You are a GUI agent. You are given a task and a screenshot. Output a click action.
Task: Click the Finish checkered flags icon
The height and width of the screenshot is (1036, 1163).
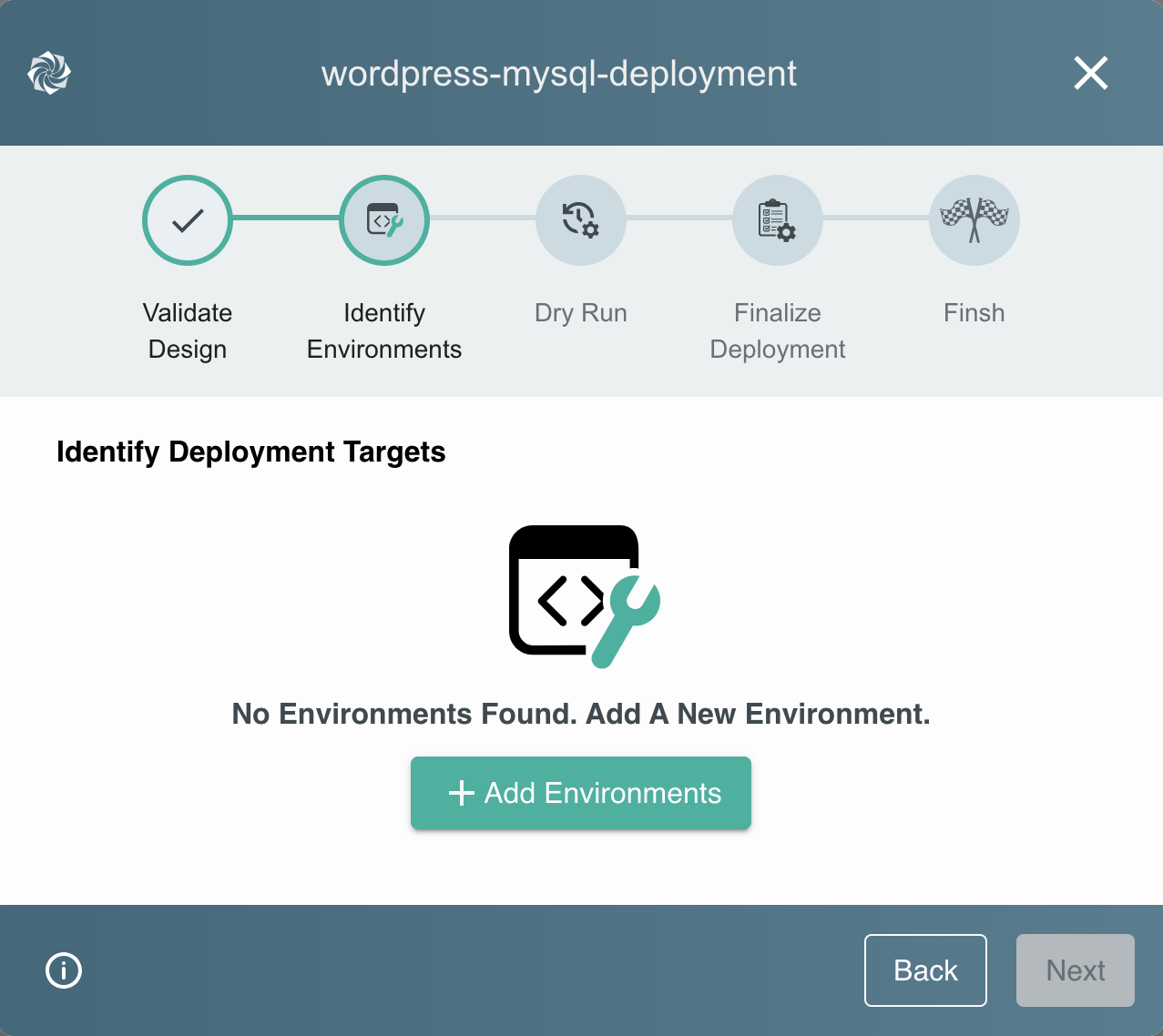click(x=974, y=220)
